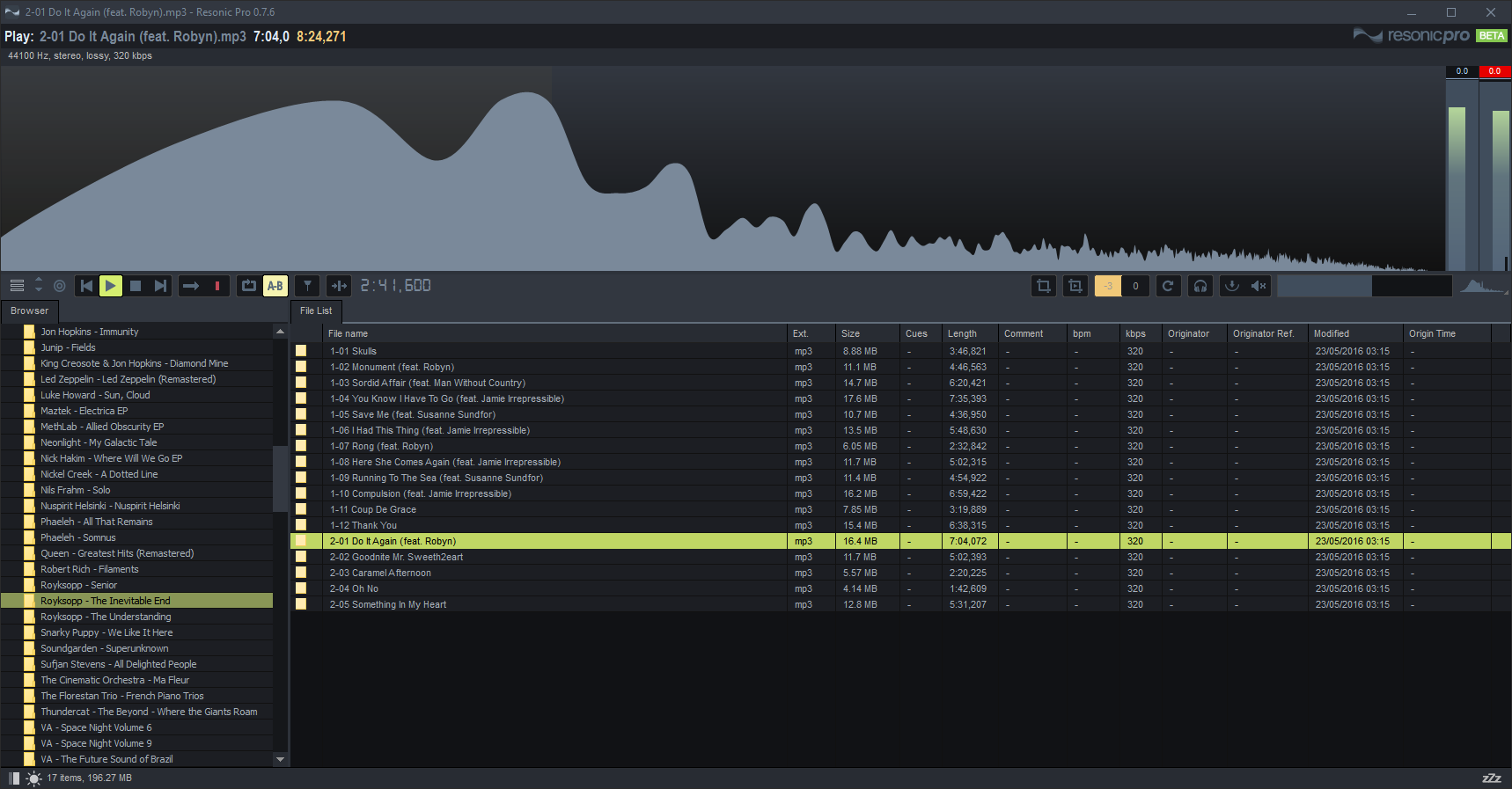
Task: Click the first crop selection icon
Action: pos(1044,286)
